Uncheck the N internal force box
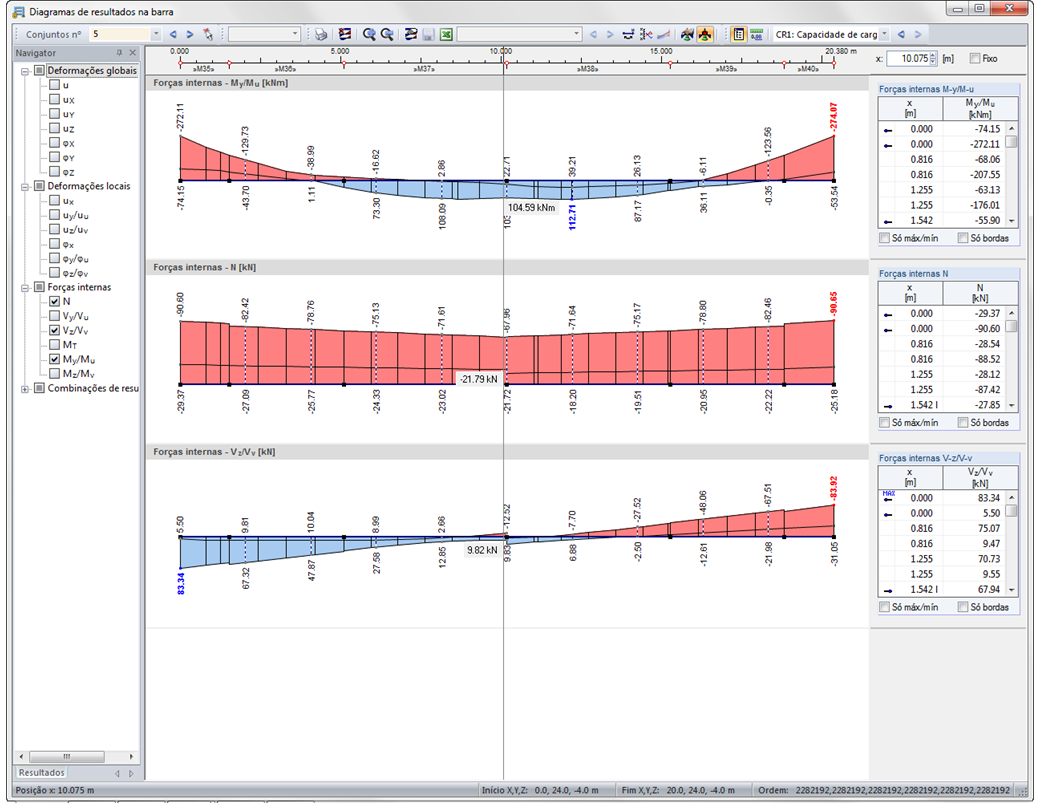Screen dimensions: 1040x803 tap(54, 301)
